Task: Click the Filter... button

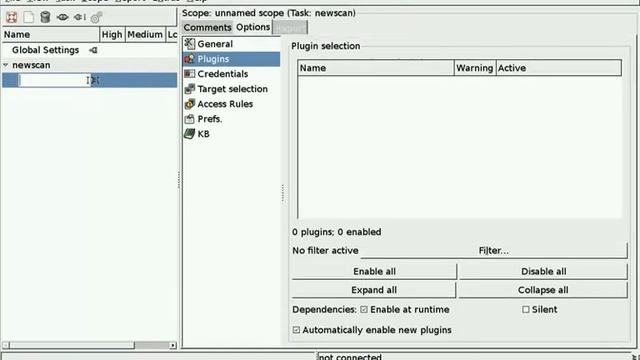Action: tap(494, 251)
